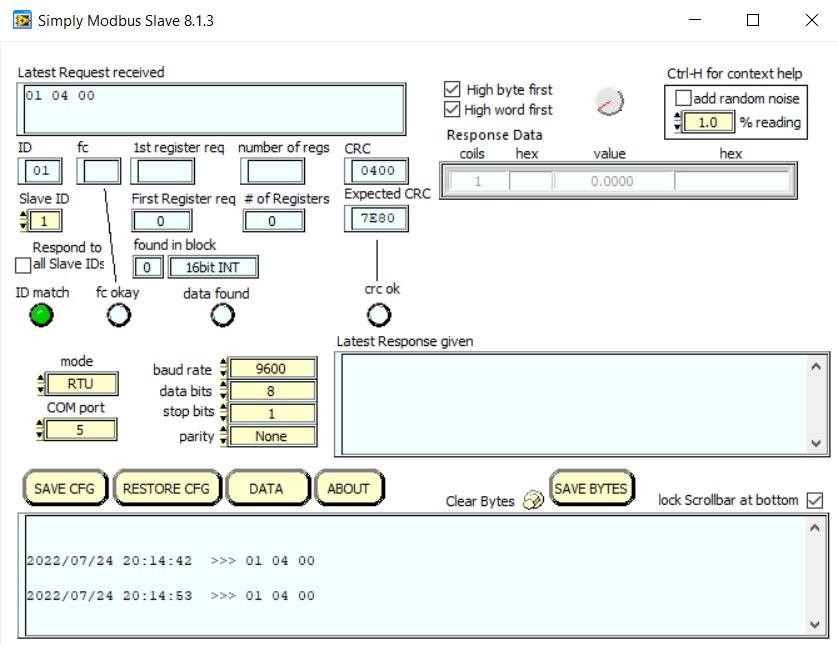
Task: Open the baud rate 9600 selector
Action: [x=272, y=368]
